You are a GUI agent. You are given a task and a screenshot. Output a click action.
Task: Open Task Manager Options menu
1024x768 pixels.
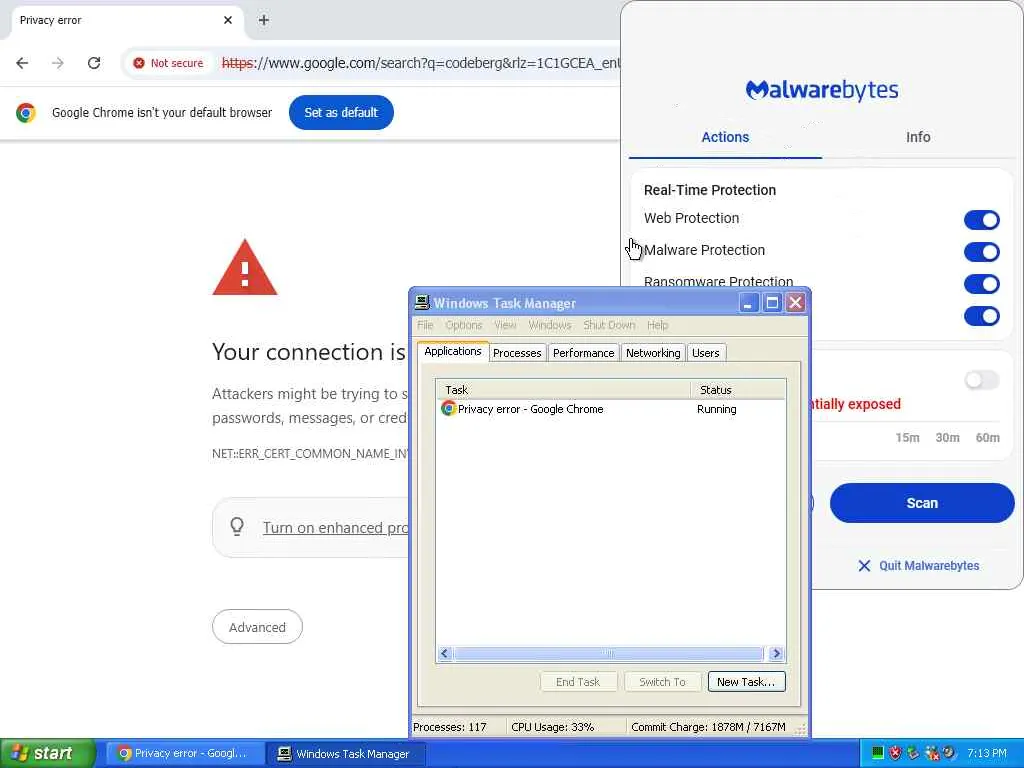click(x=464, y=325)
